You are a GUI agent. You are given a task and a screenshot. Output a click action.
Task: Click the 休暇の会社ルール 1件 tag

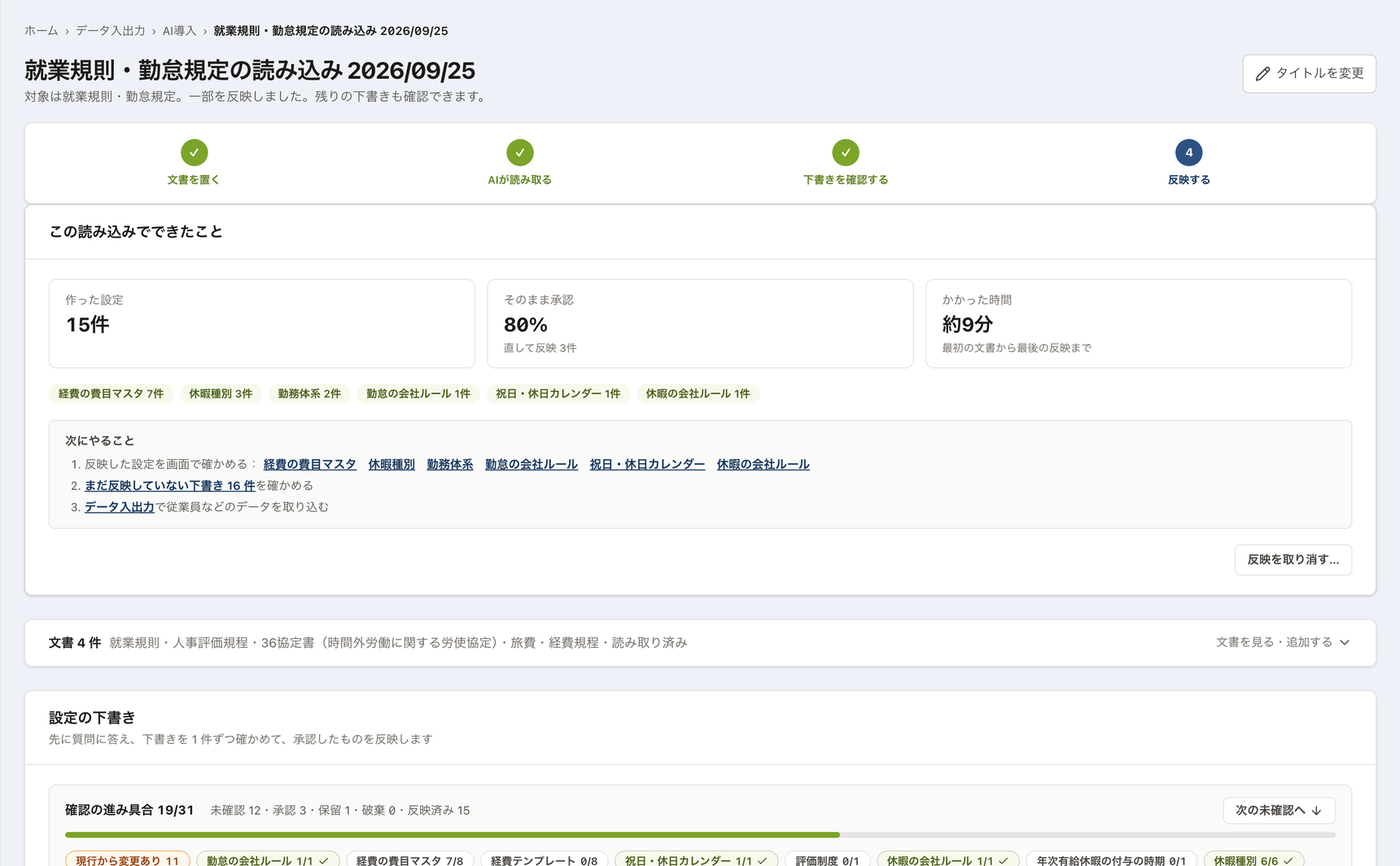click(x=698, y=394)
